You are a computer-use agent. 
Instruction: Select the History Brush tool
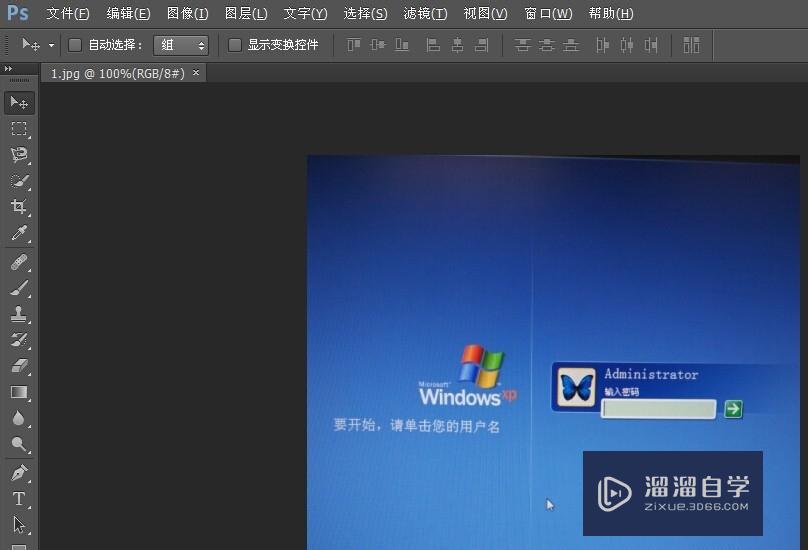tap(19, 340)
